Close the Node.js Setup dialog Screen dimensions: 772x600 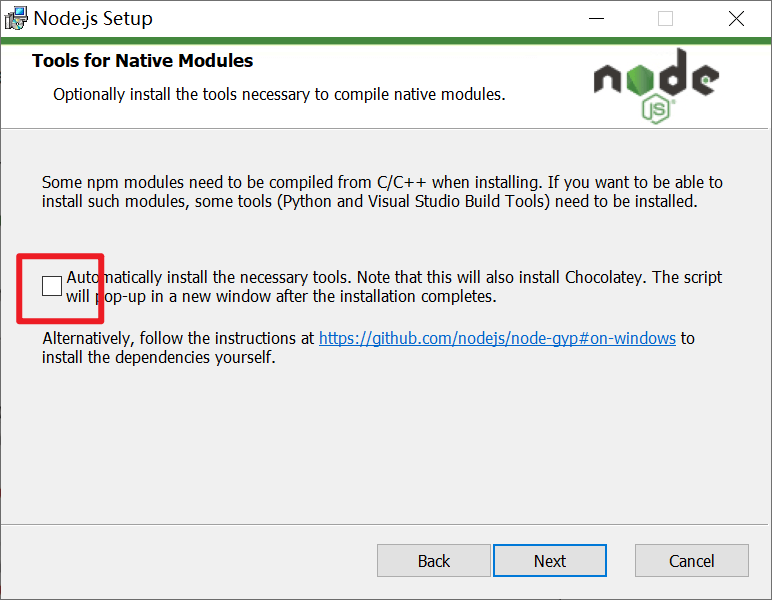click(736, 18)
